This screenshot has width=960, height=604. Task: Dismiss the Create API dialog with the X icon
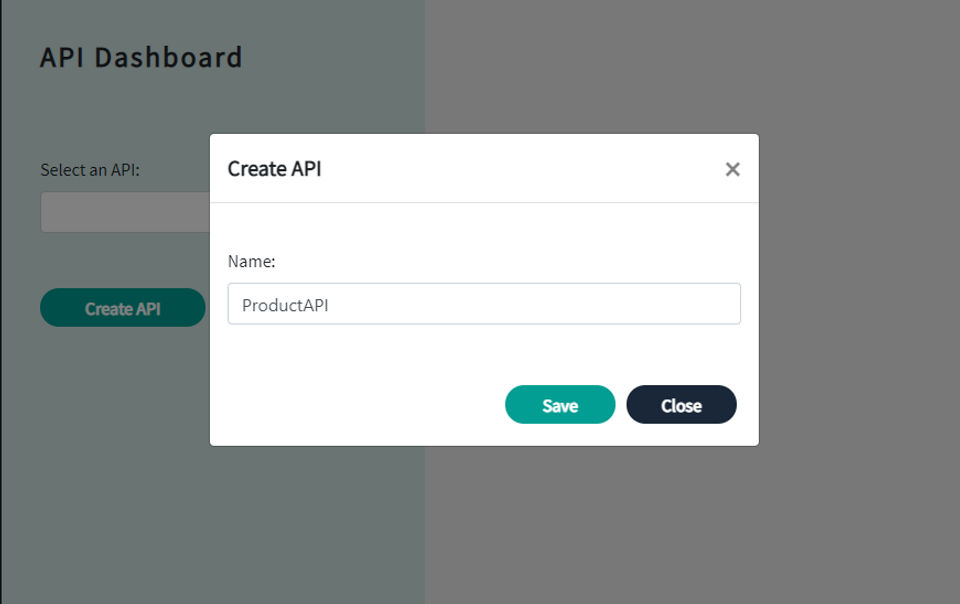tap(732, 169)
